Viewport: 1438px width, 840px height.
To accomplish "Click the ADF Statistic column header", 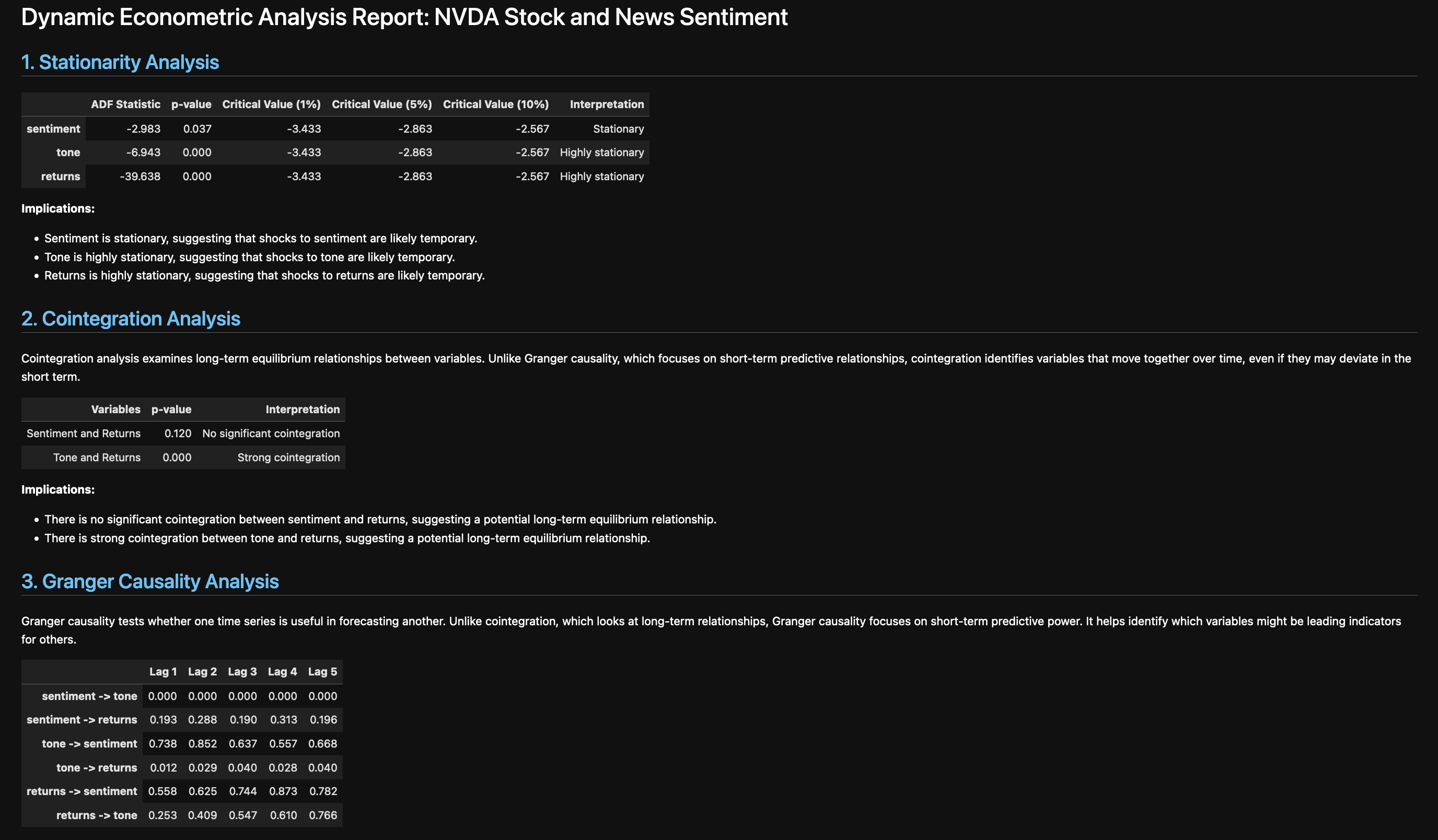I will pos(125,104).
